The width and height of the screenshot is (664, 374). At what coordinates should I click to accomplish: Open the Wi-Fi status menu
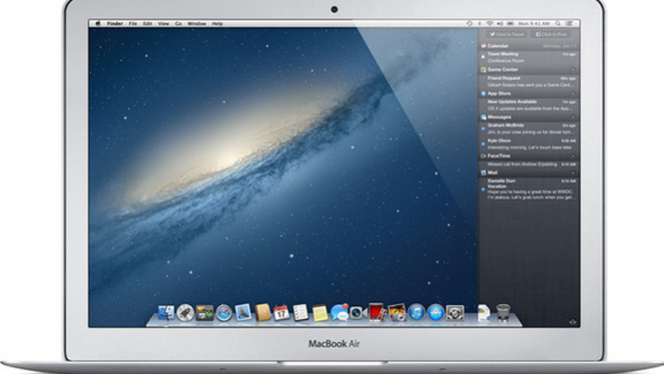[x=490, y=24]
